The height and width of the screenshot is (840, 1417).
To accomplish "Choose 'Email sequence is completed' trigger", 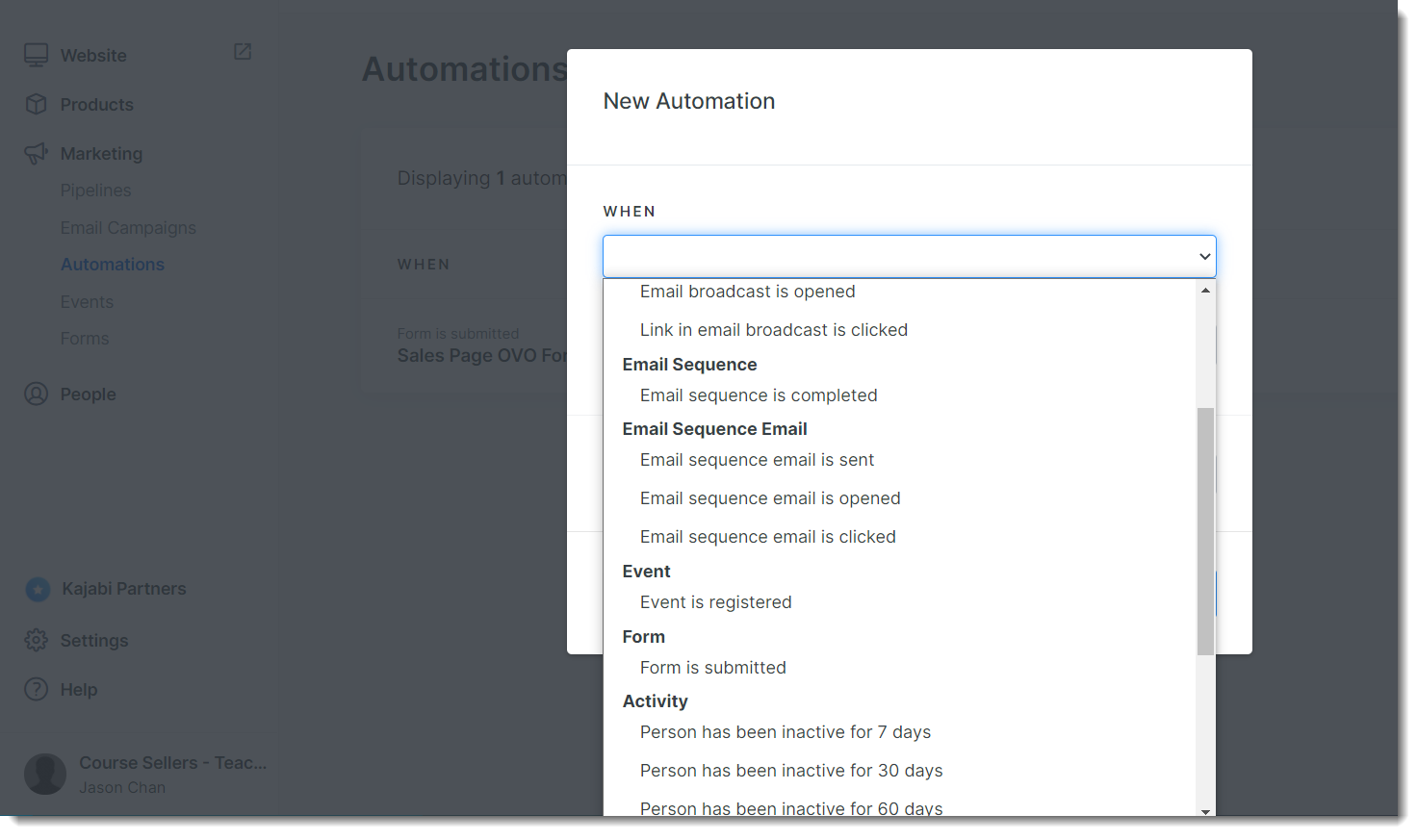I will 759,395.
